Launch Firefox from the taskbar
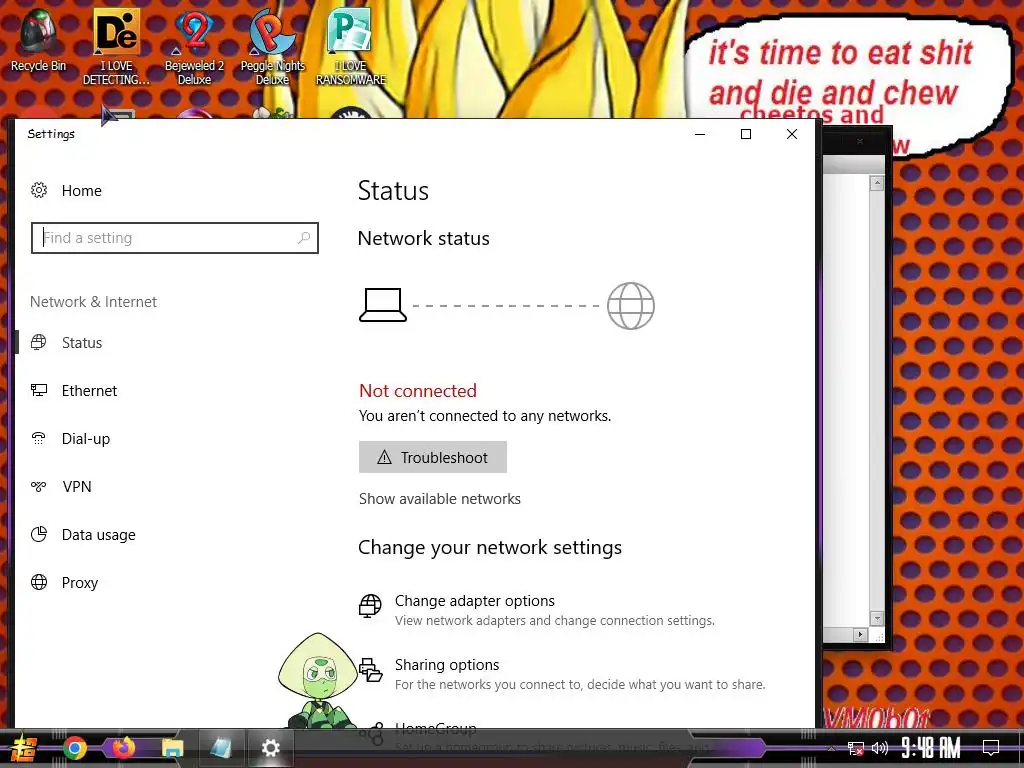 click(123, 748)
